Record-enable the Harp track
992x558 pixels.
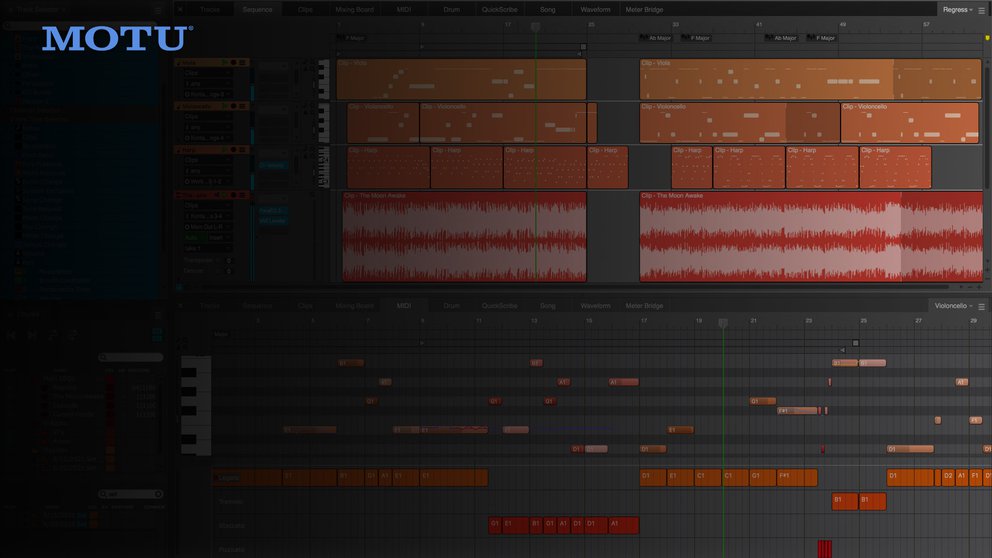click(234, 149)
